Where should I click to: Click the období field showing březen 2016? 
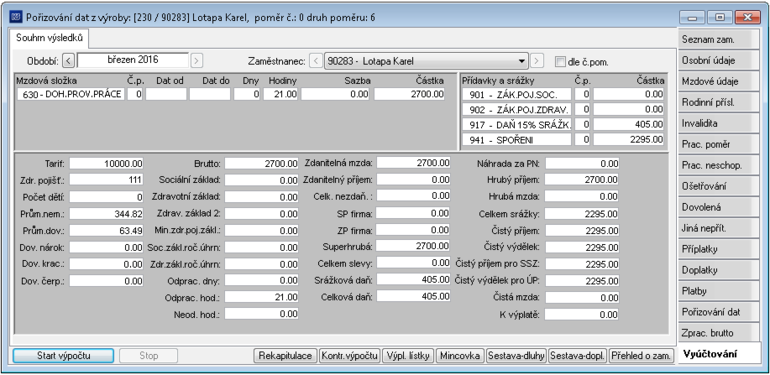133,60
